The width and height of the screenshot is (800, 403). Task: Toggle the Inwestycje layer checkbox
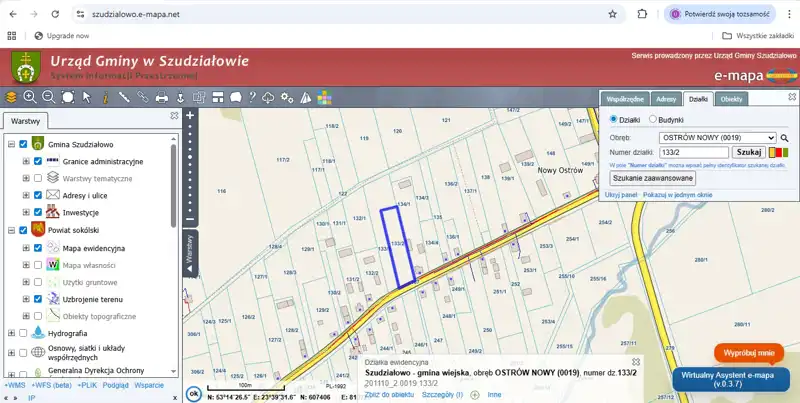38,212
